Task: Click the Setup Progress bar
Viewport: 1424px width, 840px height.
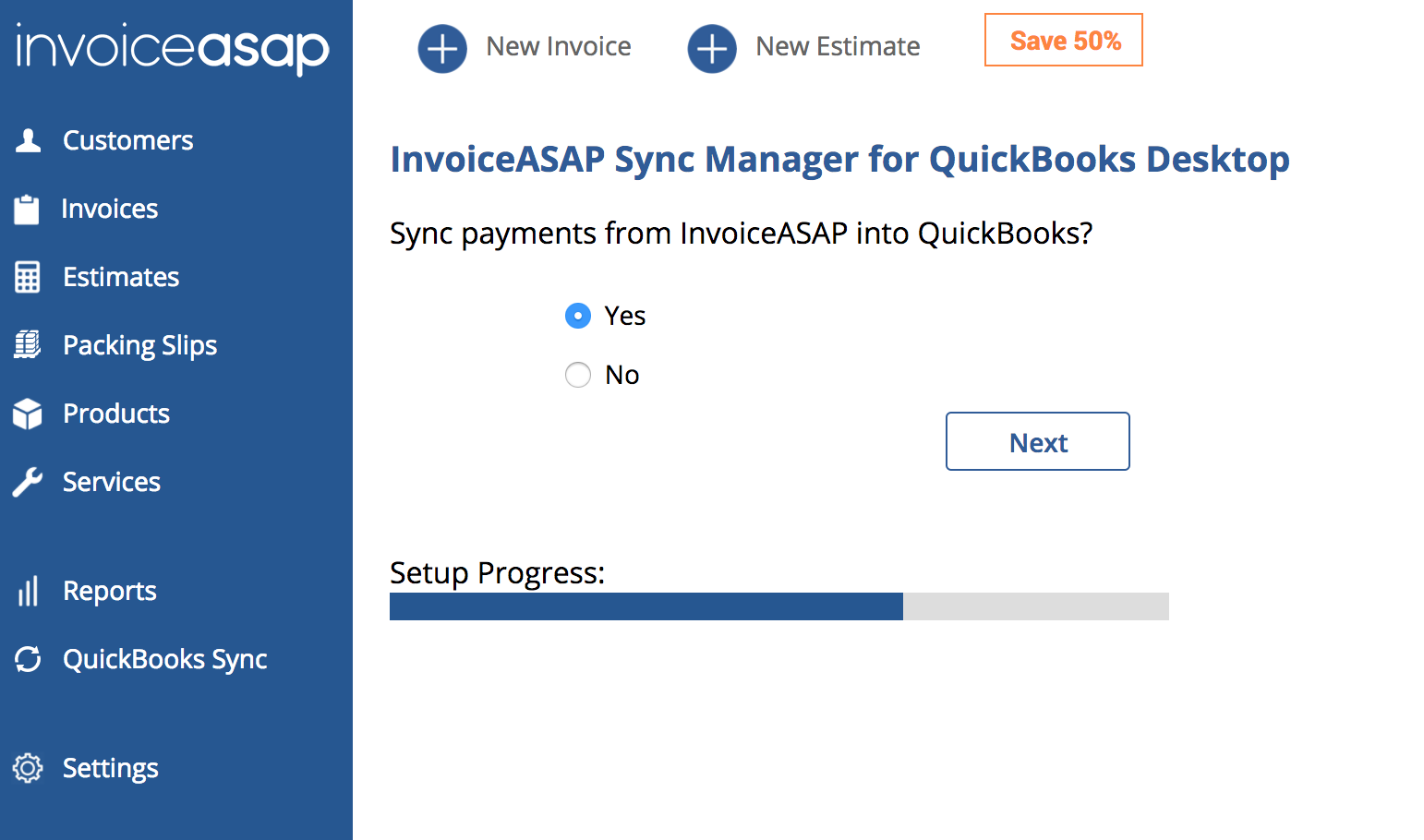Action: coord(779,606)
